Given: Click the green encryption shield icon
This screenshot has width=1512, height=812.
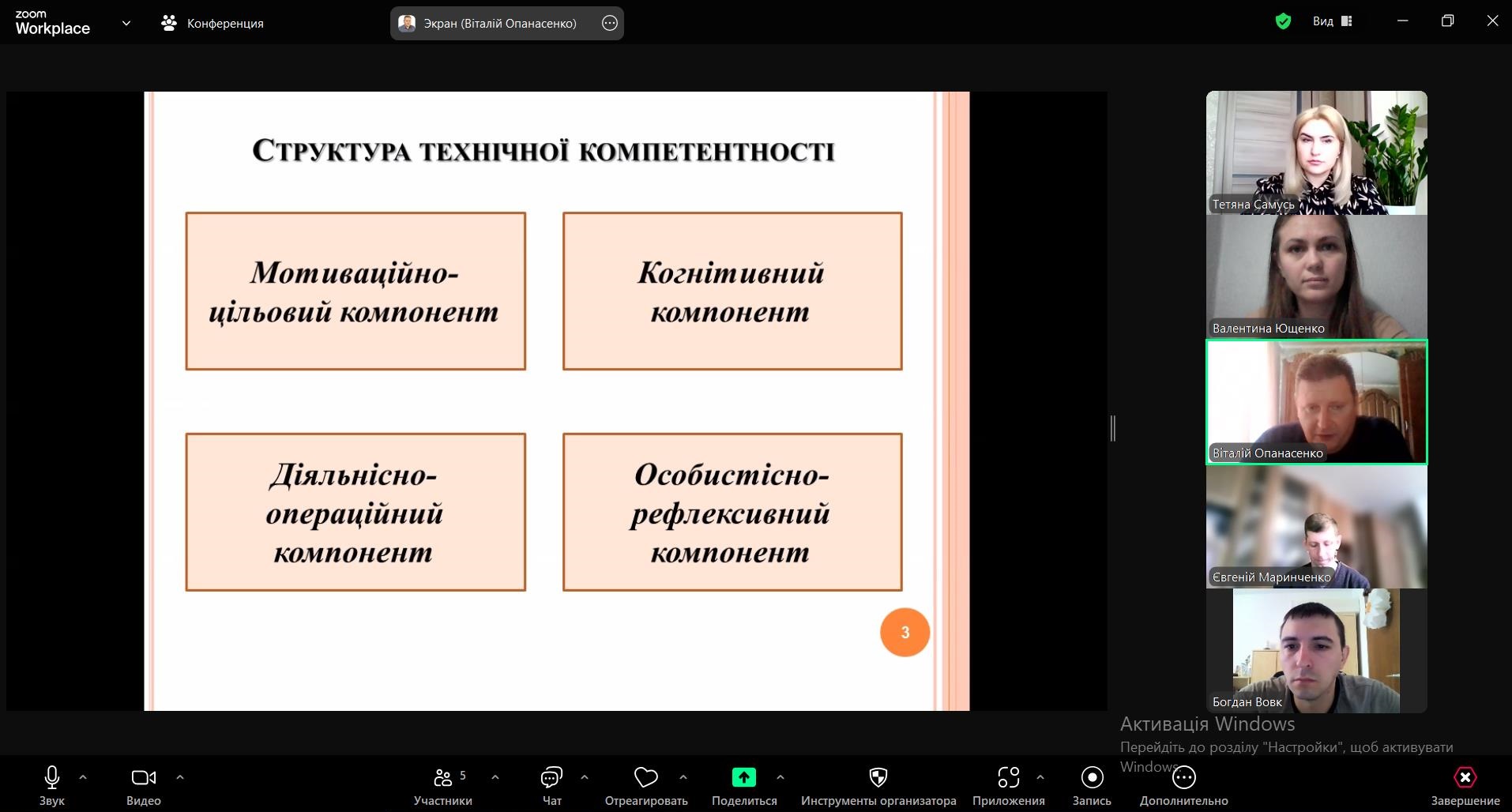Looking at the screenshot, I should [x=1283, y=21].
